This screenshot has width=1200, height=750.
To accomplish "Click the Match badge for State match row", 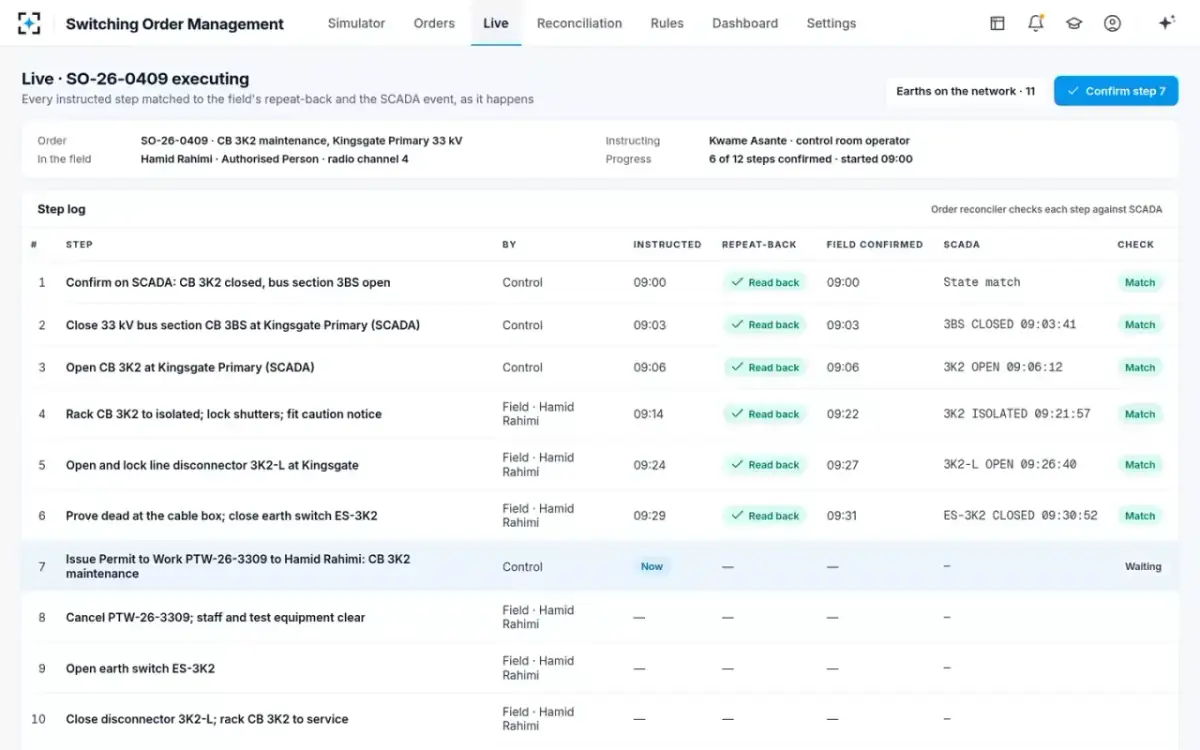I will [1140, 283].
